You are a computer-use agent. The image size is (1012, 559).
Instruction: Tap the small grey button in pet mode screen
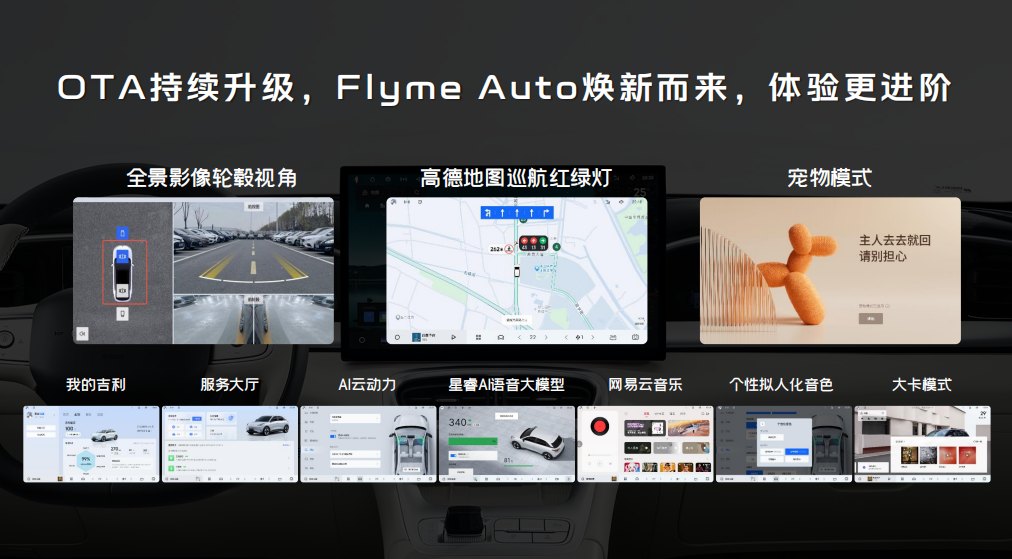(871, 319)
